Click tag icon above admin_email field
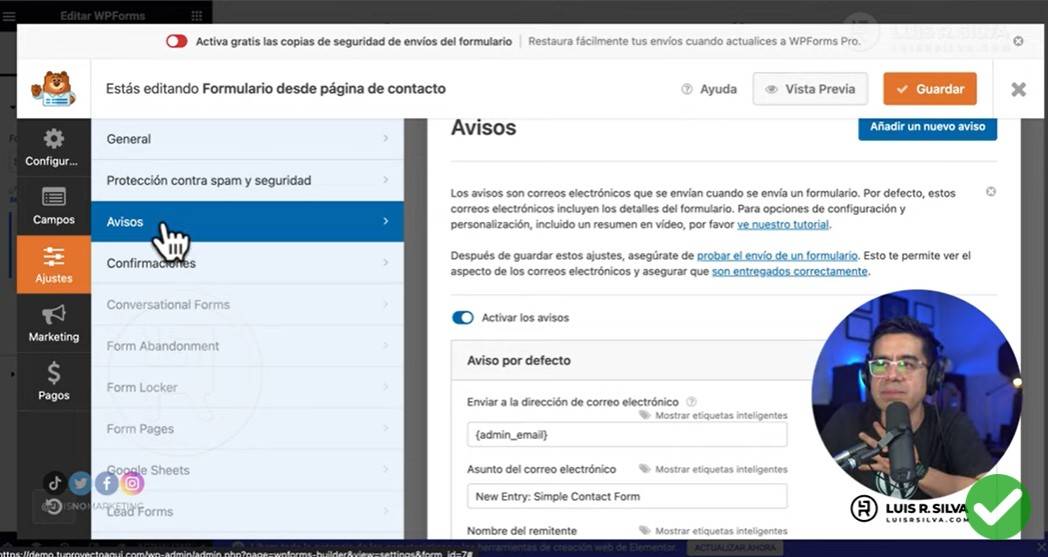Viewport: 1048px width, 557px height. pos(644,415)
